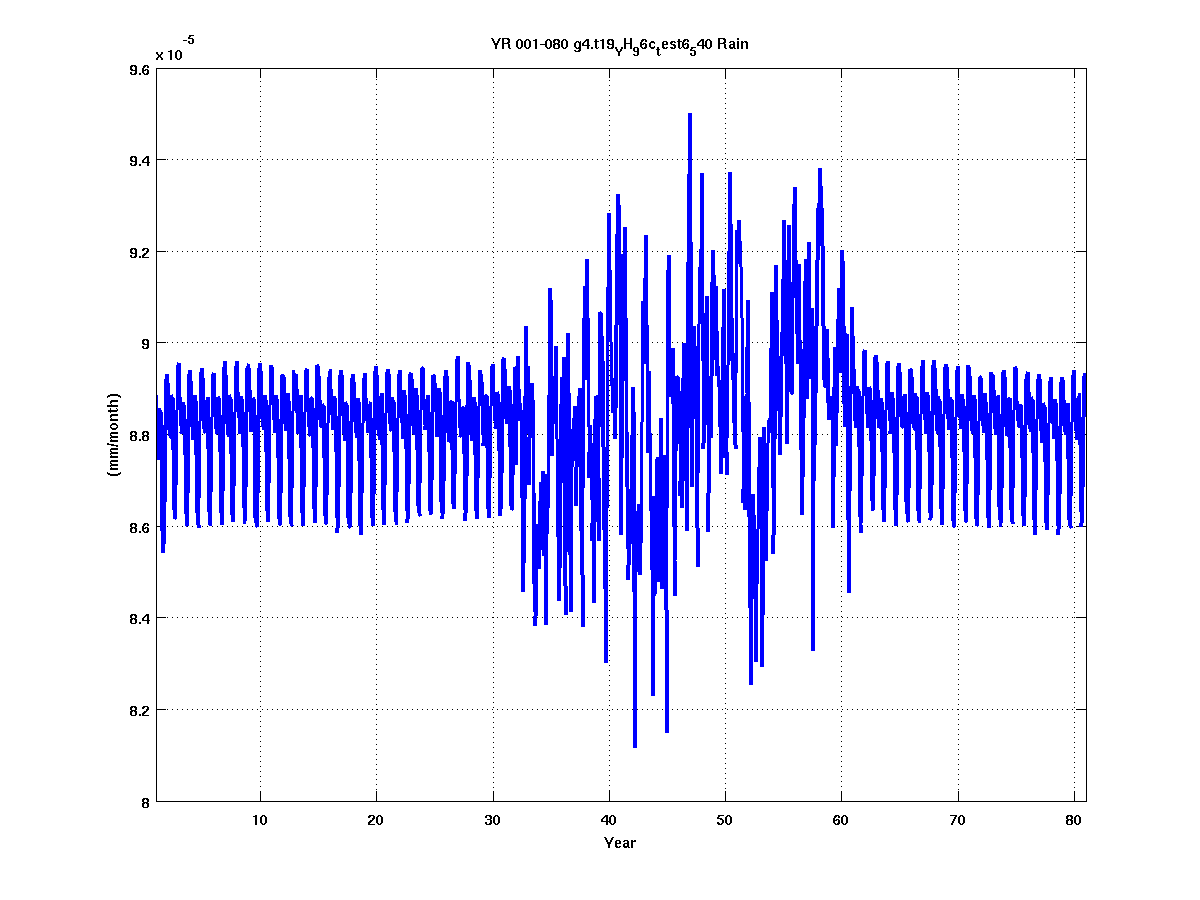Click x-axis tick label '80'
The height and width of the screenshot is (900, 1200).
pos(1074,819)
